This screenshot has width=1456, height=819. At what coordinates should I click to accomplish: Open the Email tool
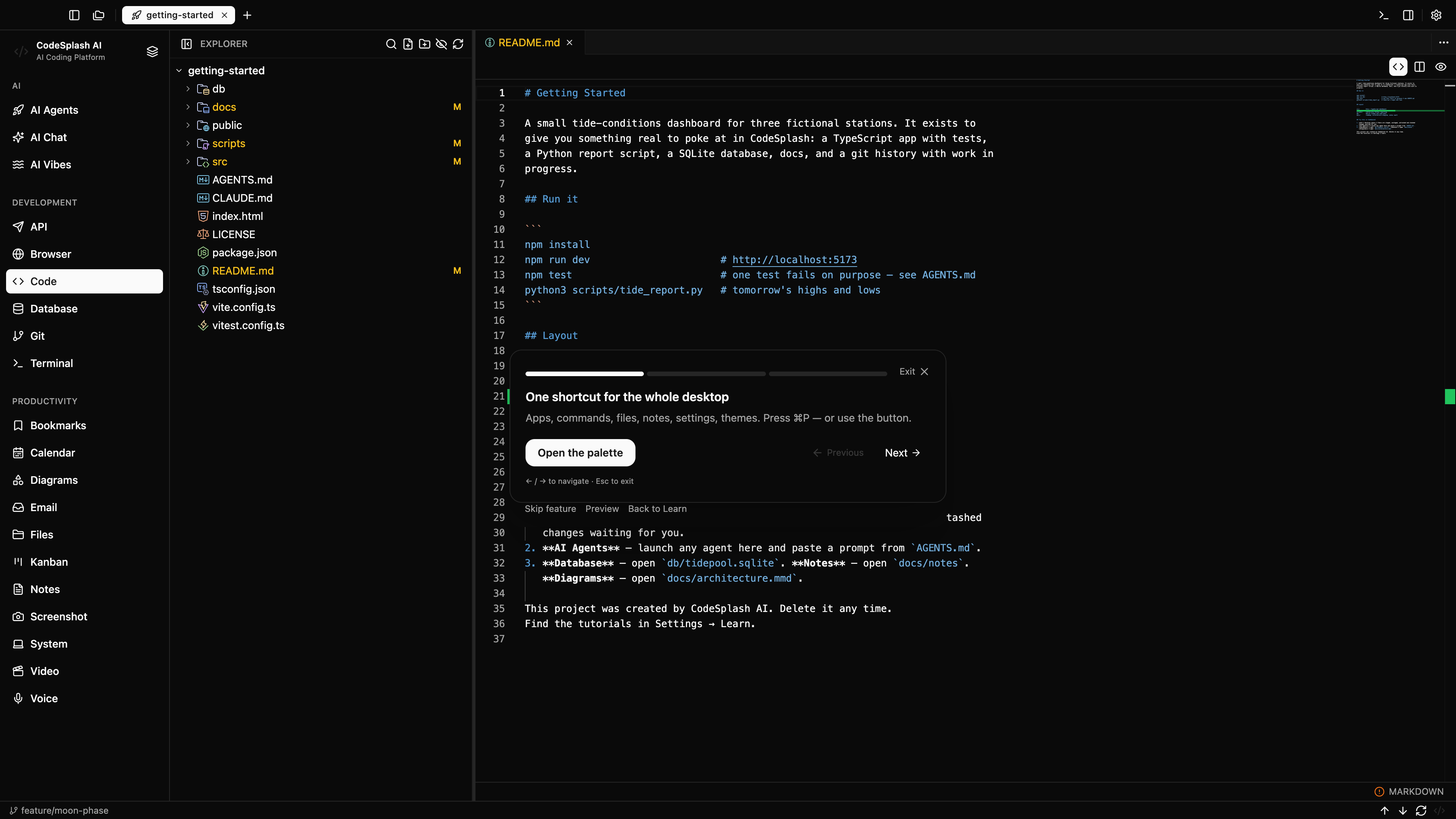point(84,507)
